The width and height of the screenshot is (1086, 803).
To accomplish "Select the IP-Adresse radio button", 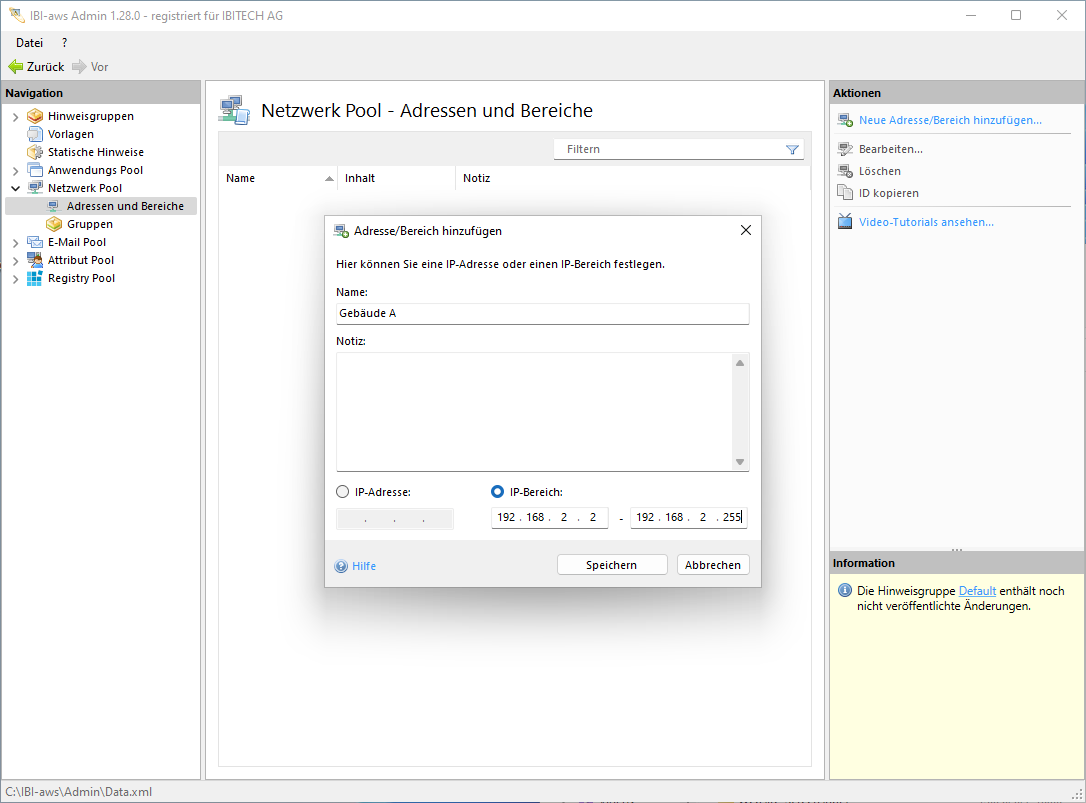I will click(343, 492).
